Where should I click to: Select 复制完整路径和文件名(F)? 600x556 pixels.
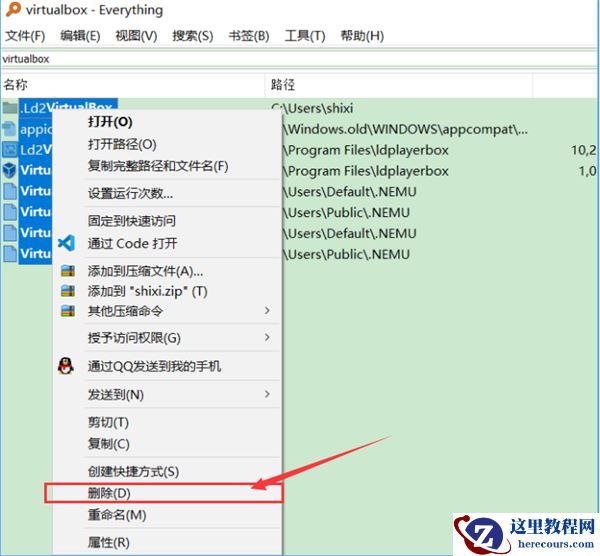(x=158, y=166)
